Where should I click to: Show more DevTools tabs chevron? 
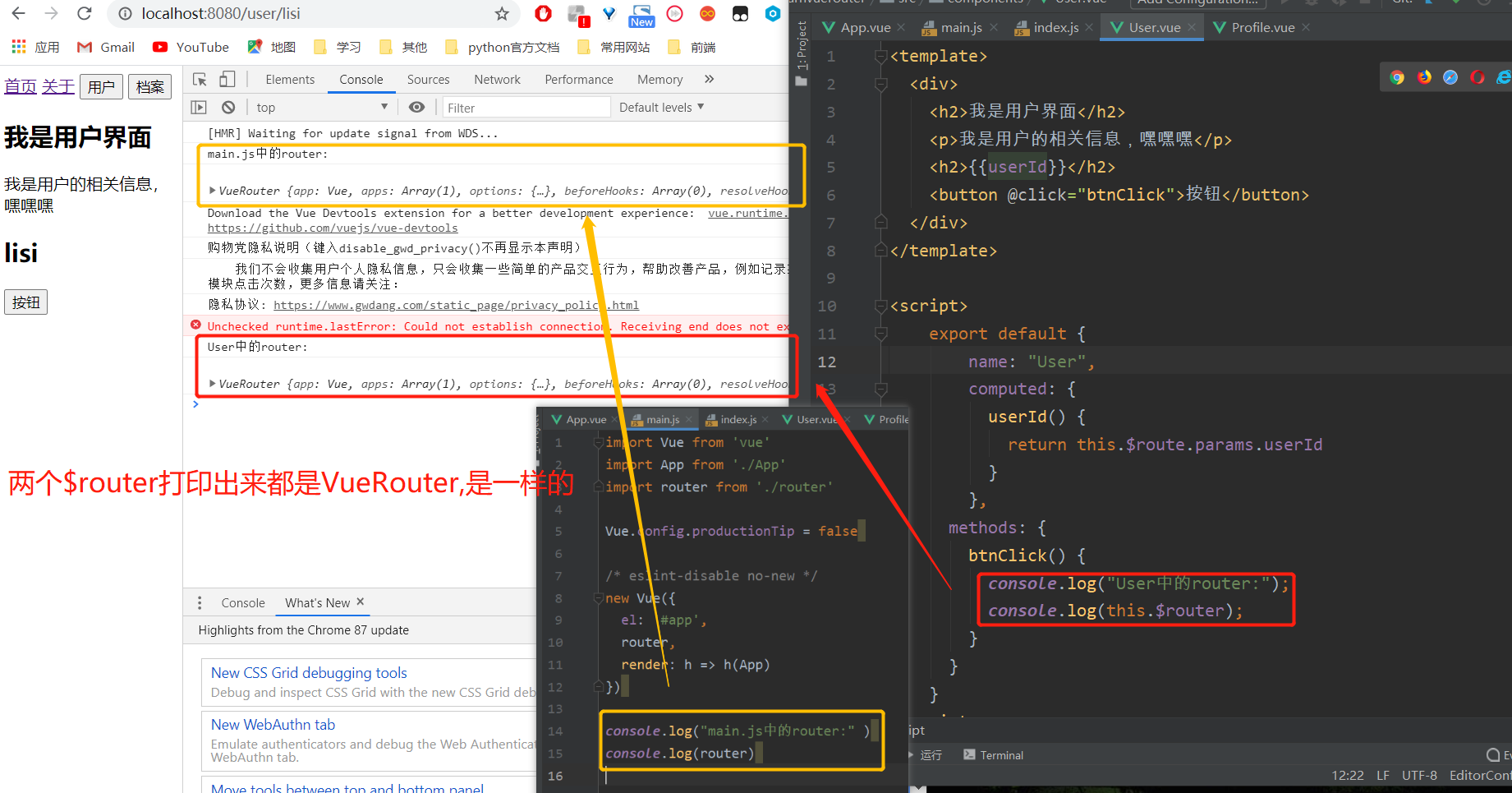pyautogui.click(x=709, y=79)
